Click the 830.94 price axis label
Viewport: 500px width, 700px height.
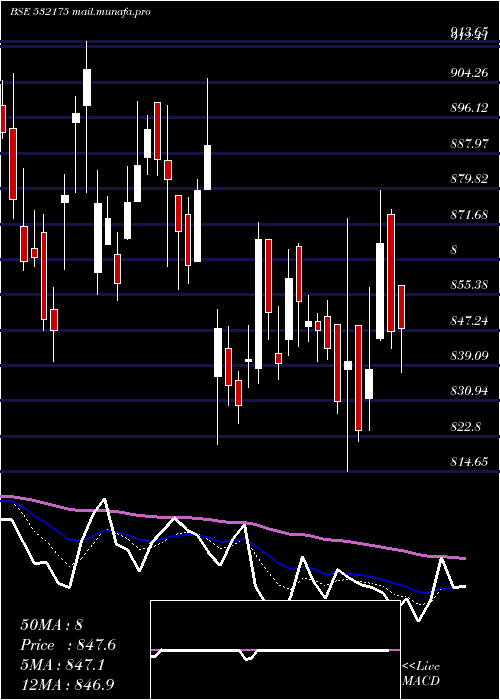(469, 391)
